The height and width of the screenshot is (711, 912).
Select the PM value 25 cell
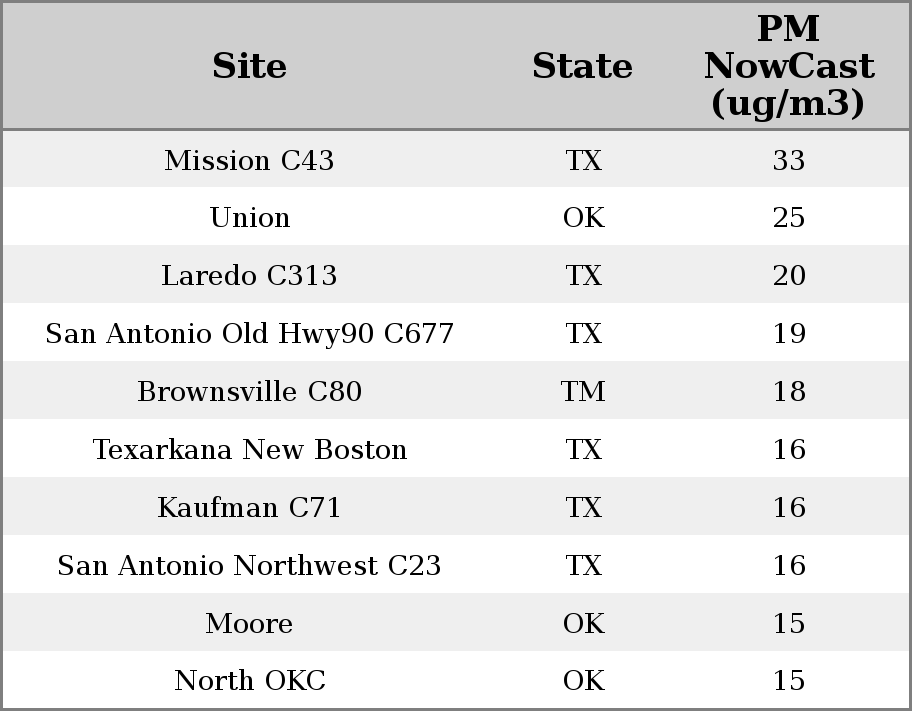pos(788,218)
